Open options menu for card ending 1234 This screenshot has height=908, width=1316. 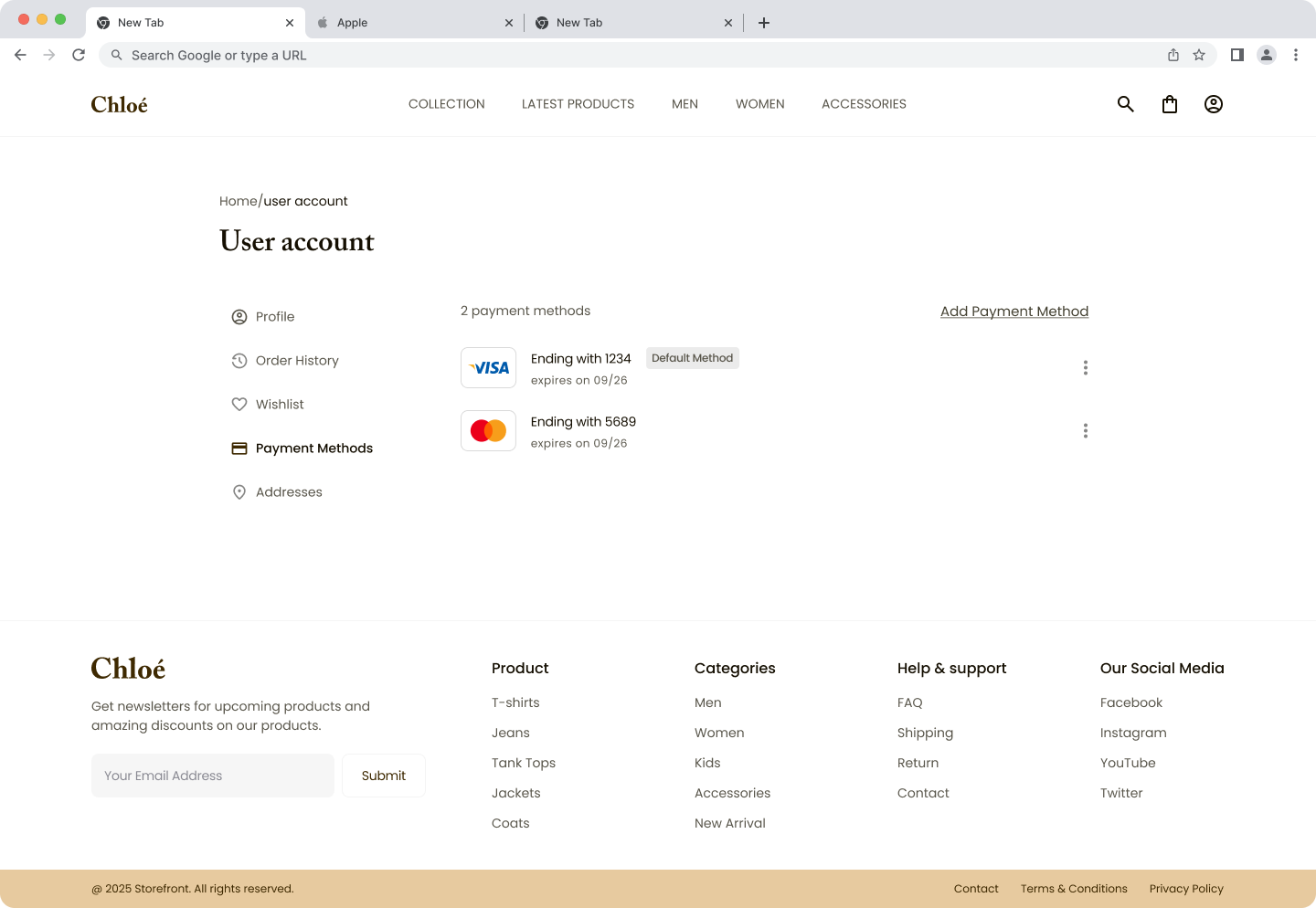1086,368
